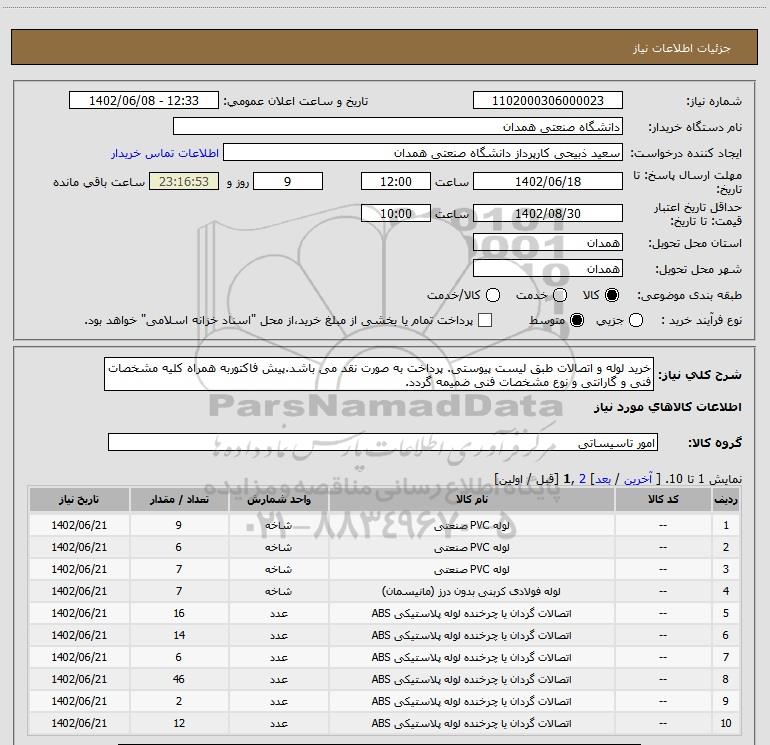Go to page 2 of results
Image resolution: width=770 pixels, height=745 pixels.
(x=582, y=479)
